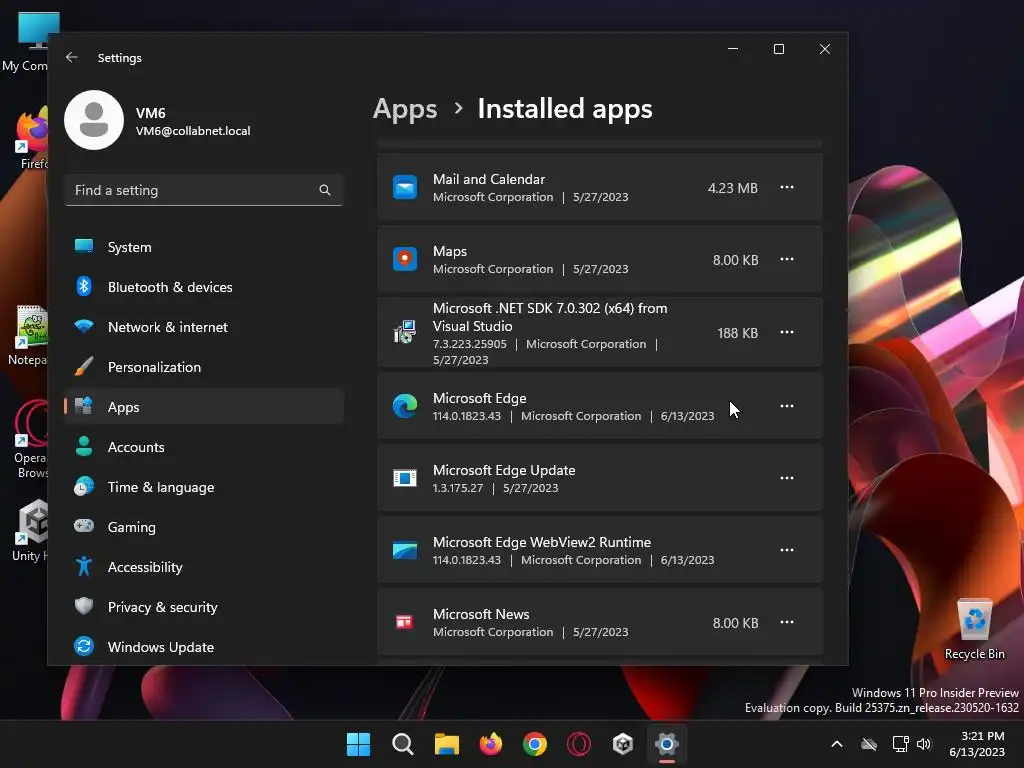Click the VM6 user avatar picture
The image size is (1024, 768).
coord(94,120)
